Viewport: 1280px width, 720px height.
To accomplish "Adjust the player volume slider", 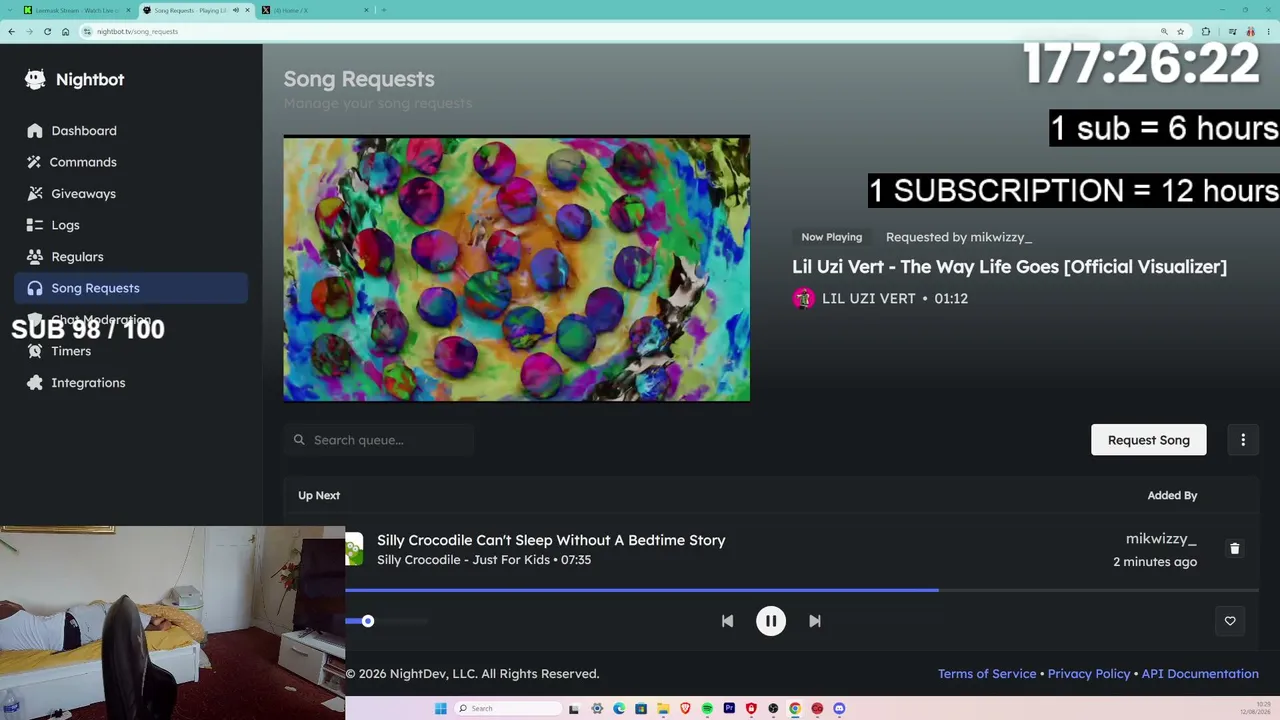I will [387, 621].
